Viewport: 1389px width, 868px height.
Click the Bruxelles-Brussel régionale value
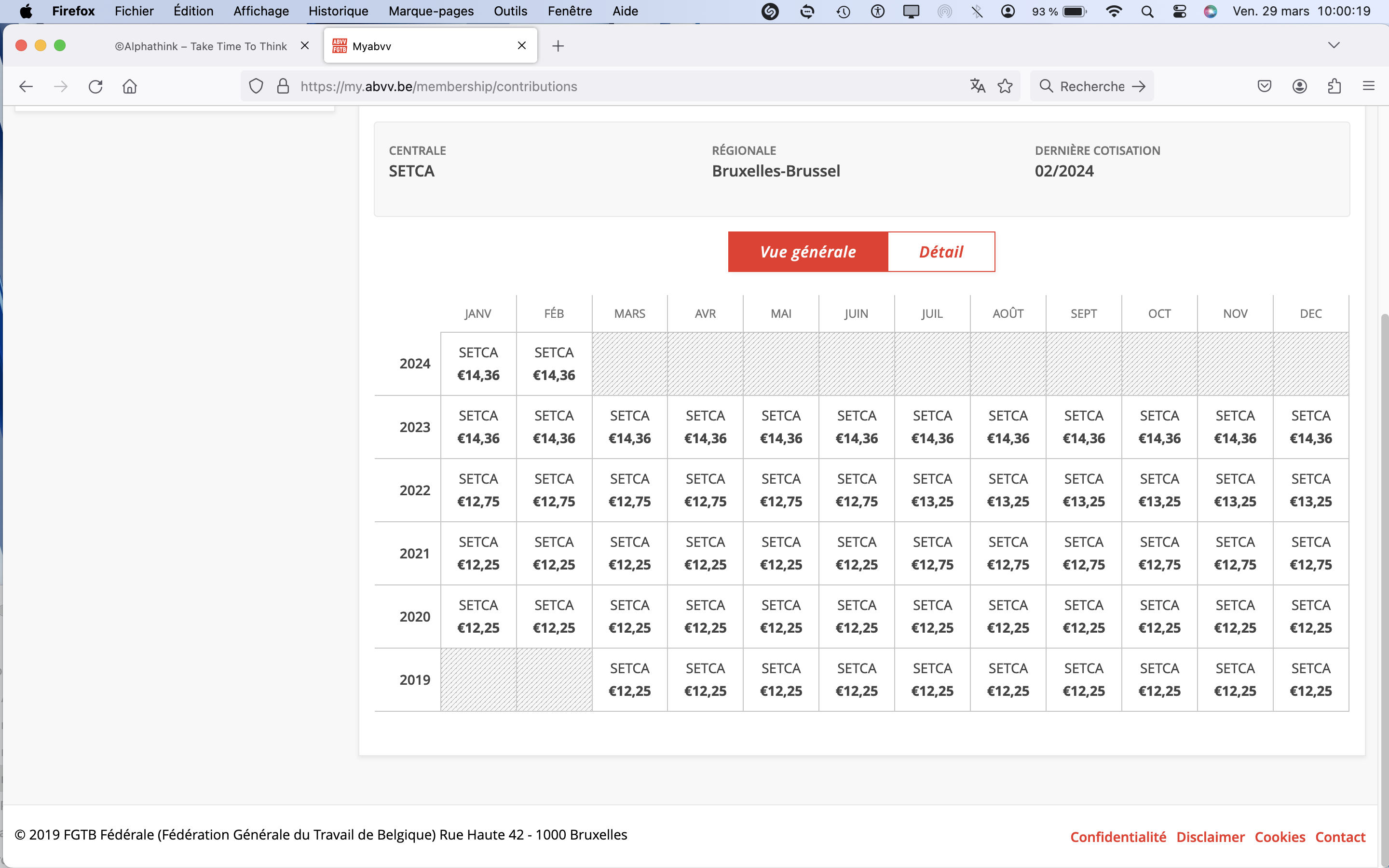tap(776, 171)
